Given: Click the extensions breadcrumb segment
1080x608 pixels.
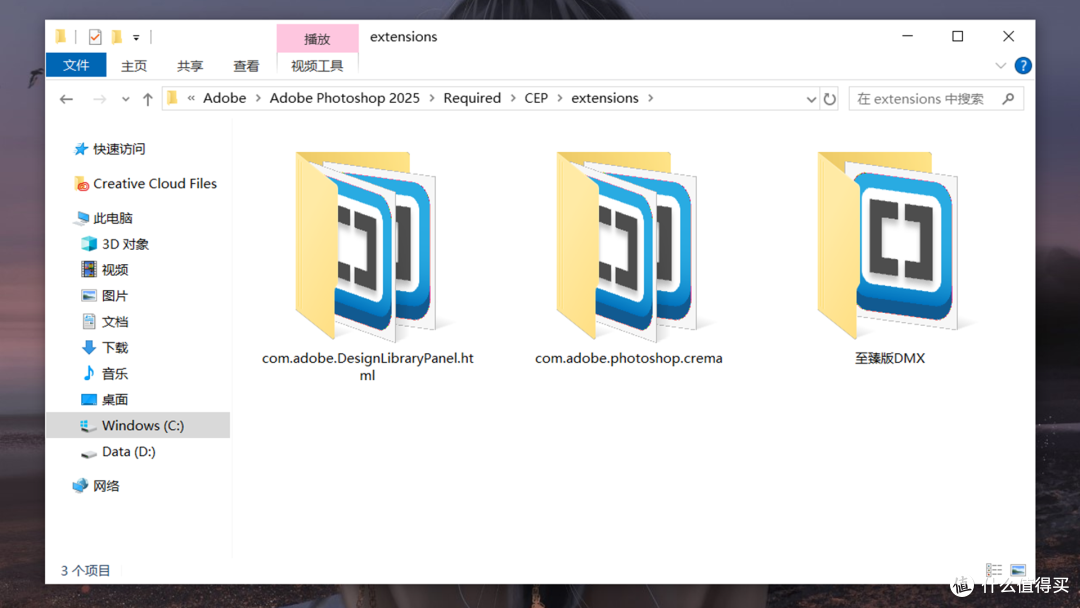Looking at the screenshot, I should click(605, 98).
